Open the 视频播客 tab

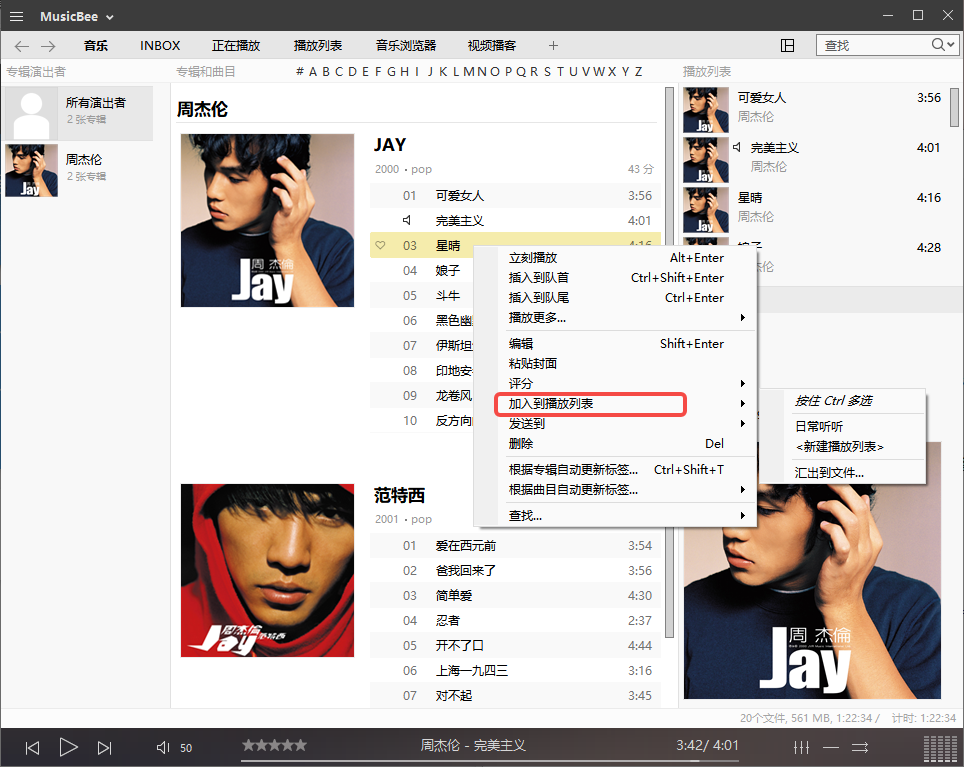[492, 45]
